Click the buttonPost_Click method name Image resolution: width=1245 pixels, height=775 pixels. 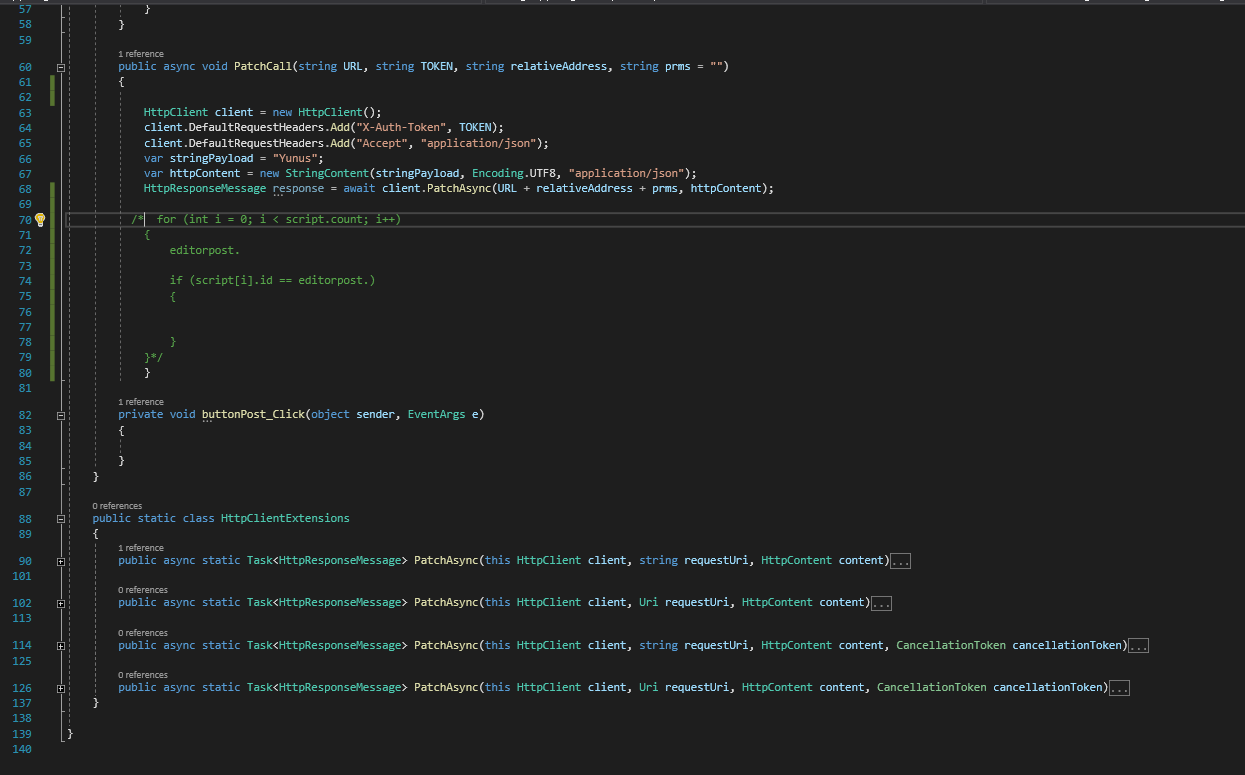(253, 415)
